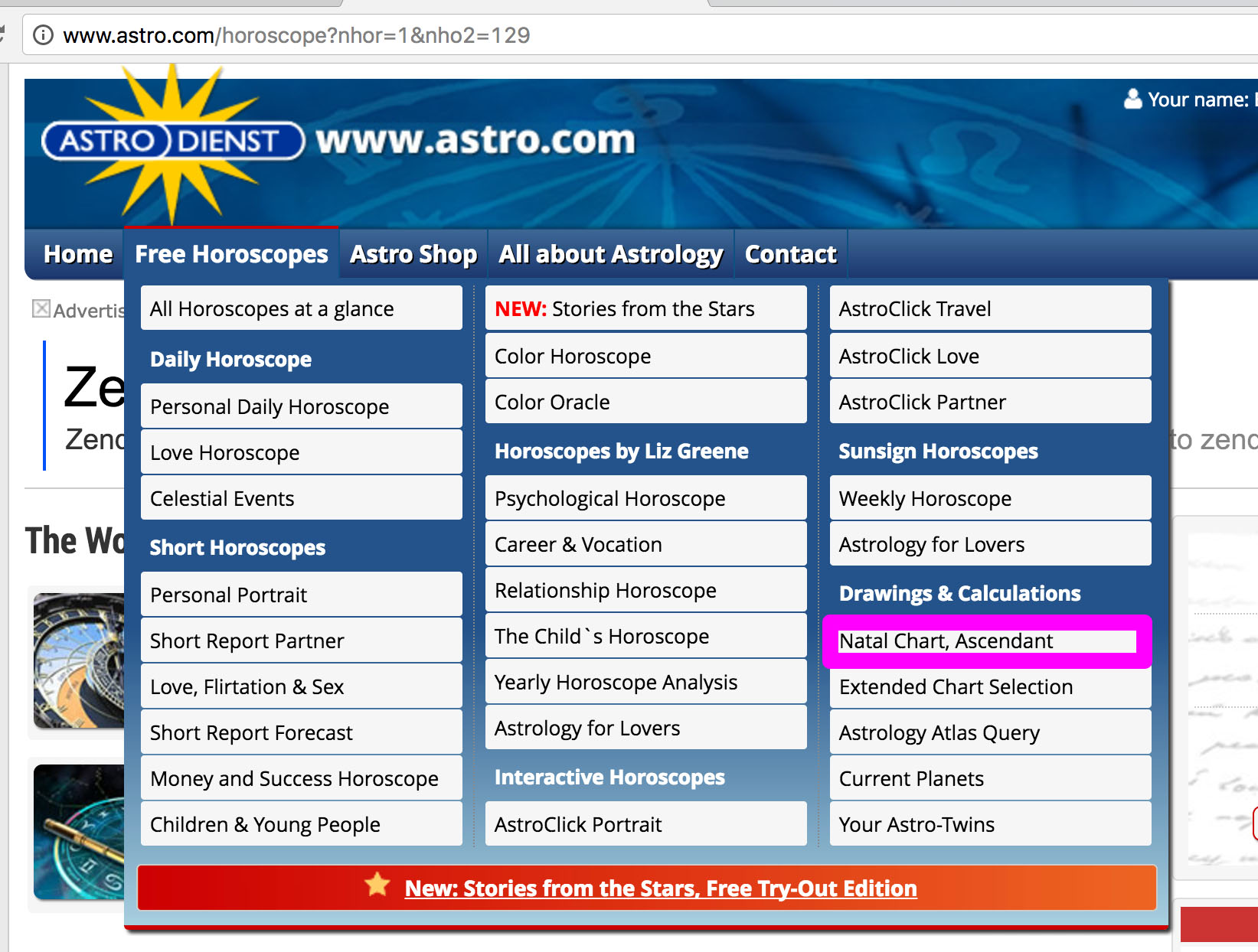Click the Sunsign Horoscopes heading
Screen dimensions: 1258x952
938,451
